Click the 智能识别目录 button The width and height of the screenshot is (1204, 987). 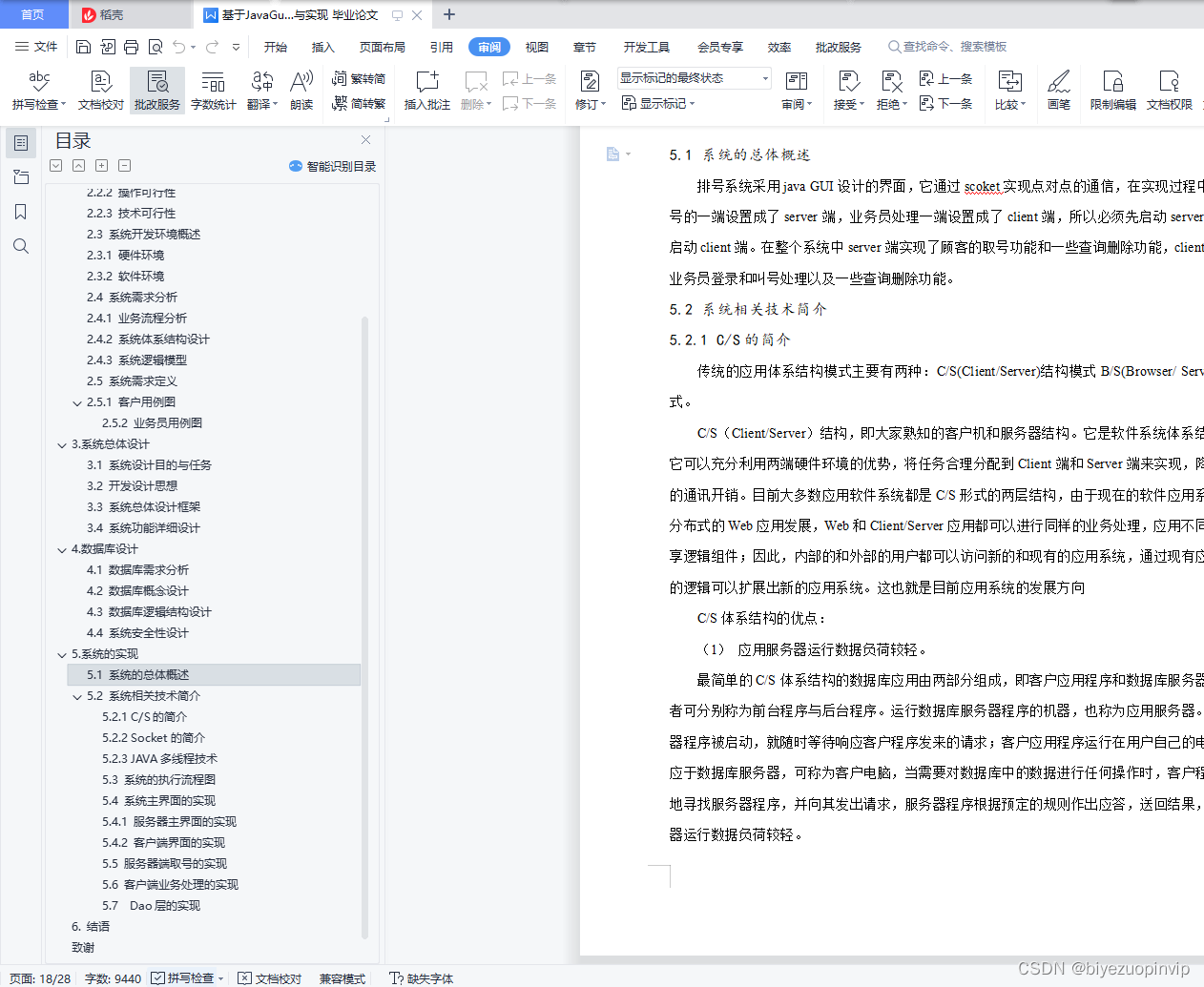click(x=333, y=165)
